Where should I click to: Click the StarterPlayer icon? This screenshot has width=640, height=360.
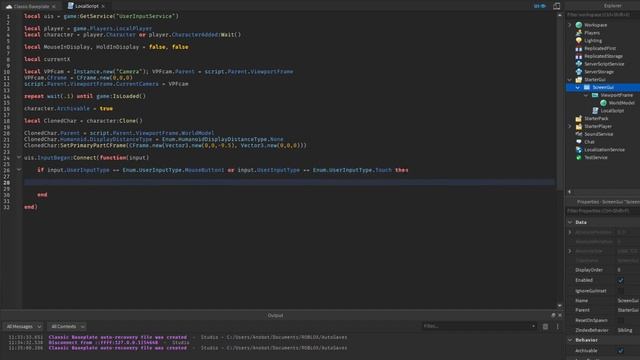pyautogui.click(x=578, y=126)
